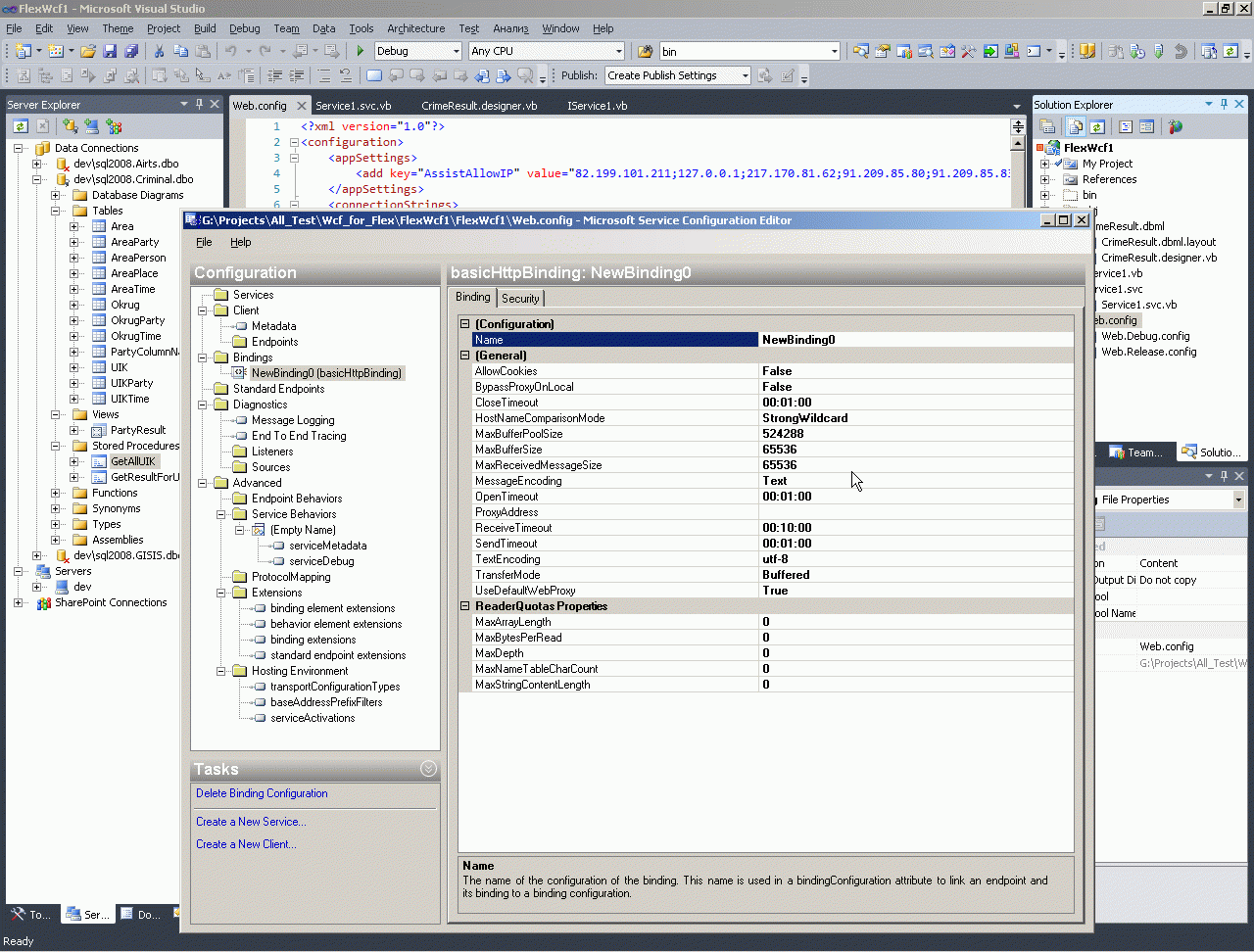Collapse Stored Procedures node in Server Explorer
1254x952 pixels.
click(x=56, y=446)
